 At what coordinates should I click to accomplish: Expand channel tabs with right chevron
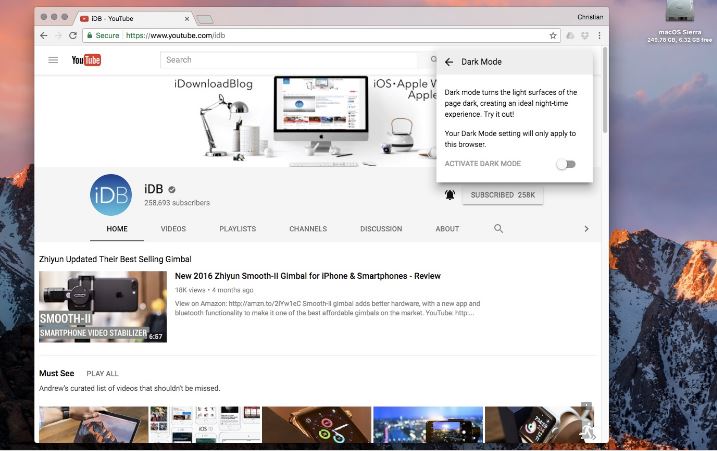tap(586, 229)
